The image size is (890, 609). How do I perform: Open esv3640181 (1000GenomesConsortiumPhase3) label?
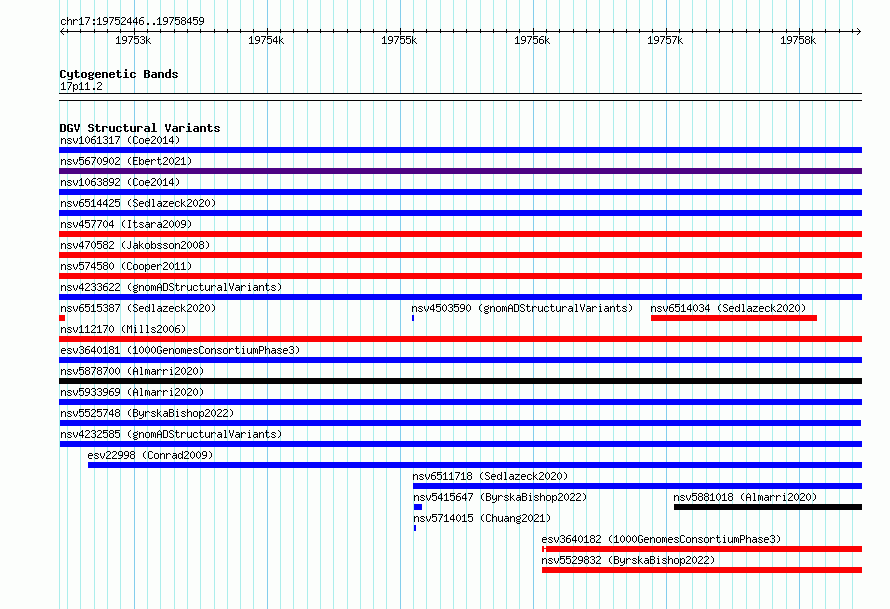point(180,350)
